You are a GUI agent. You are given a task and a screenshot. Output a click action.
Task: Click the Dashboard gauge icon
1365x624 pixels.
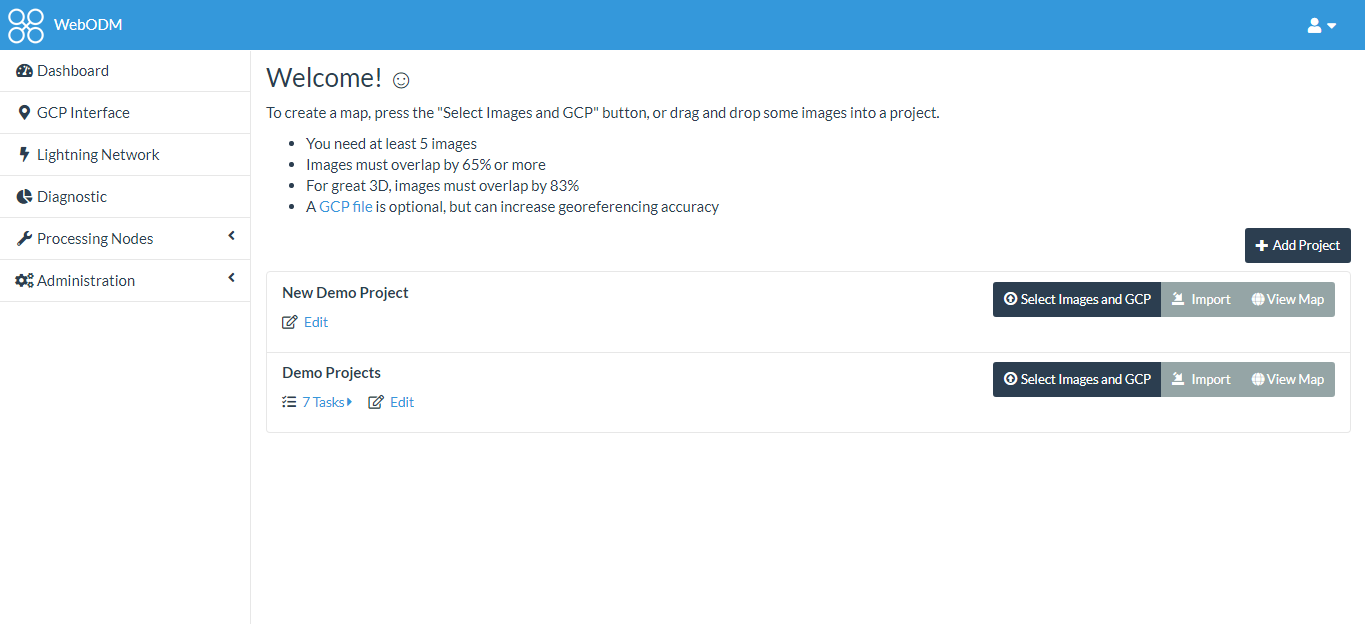click(24, 71)
